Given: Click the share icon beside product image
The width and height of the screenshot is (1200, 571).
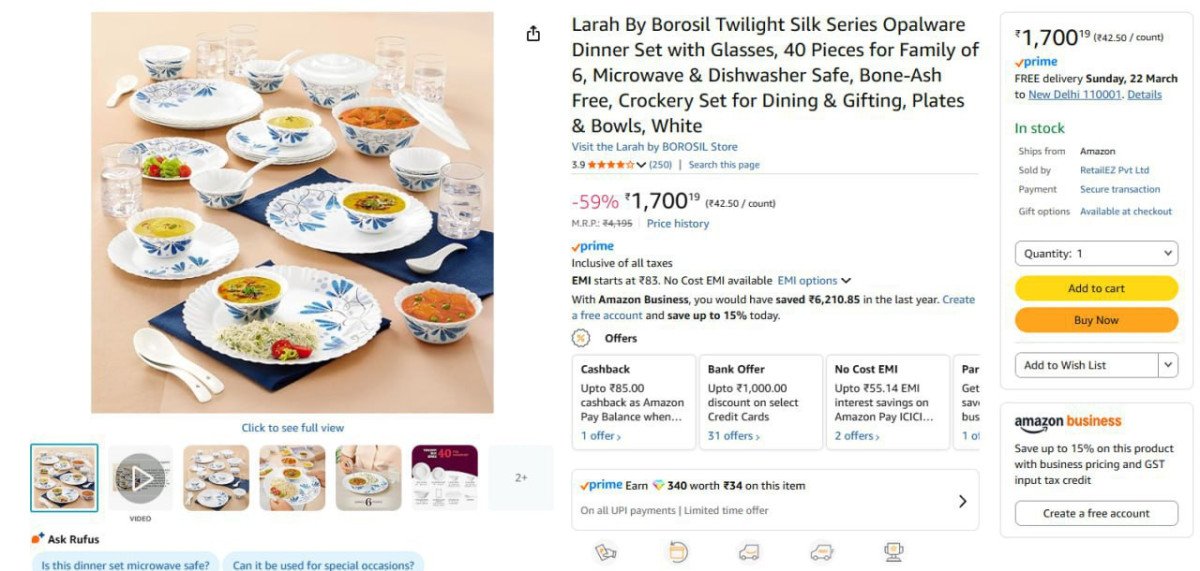Looking at the screenshot, I should tap(533, 34).
